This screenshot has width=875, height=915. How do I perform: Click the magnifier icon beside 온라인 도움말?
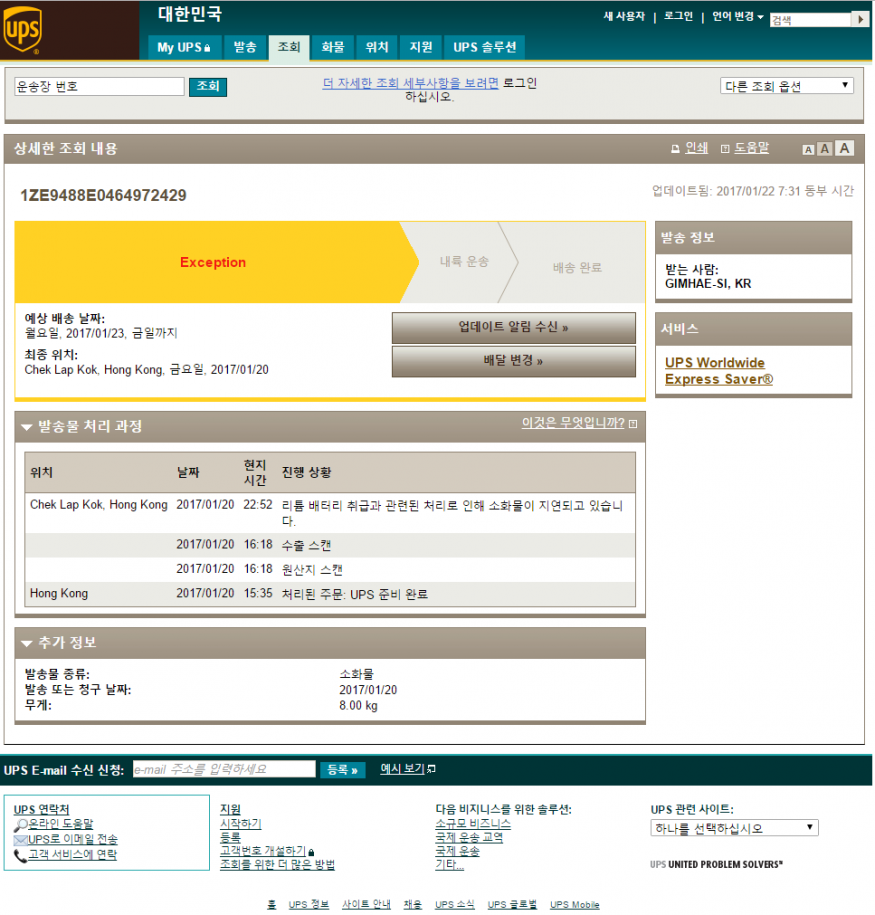coord(20,825)
